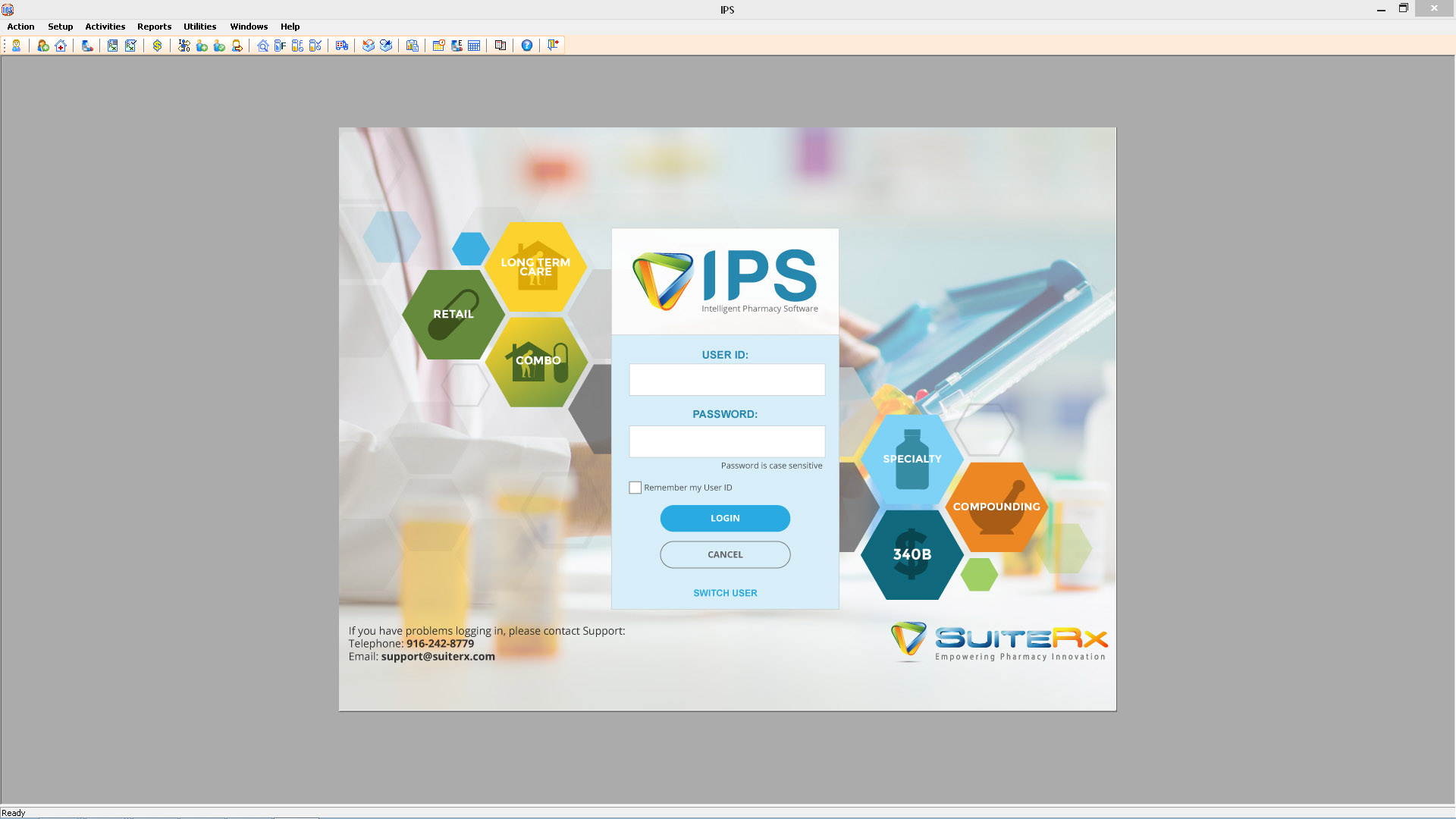1456x819 pixels.
Task: Open the Windows menu
Action: point(249,27)
